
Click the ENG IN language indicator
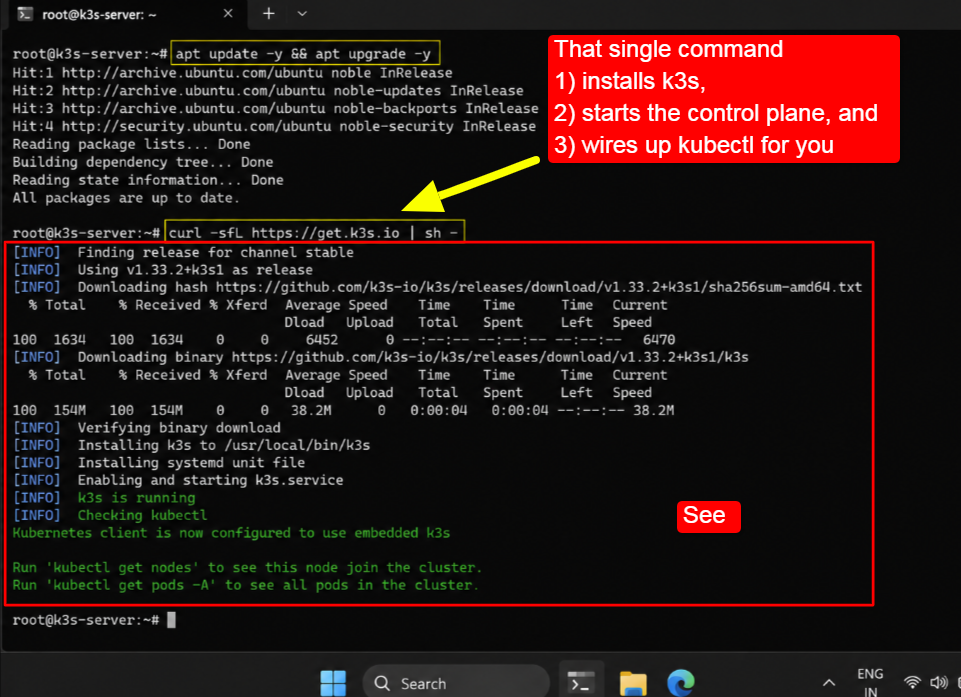[870, 683]
